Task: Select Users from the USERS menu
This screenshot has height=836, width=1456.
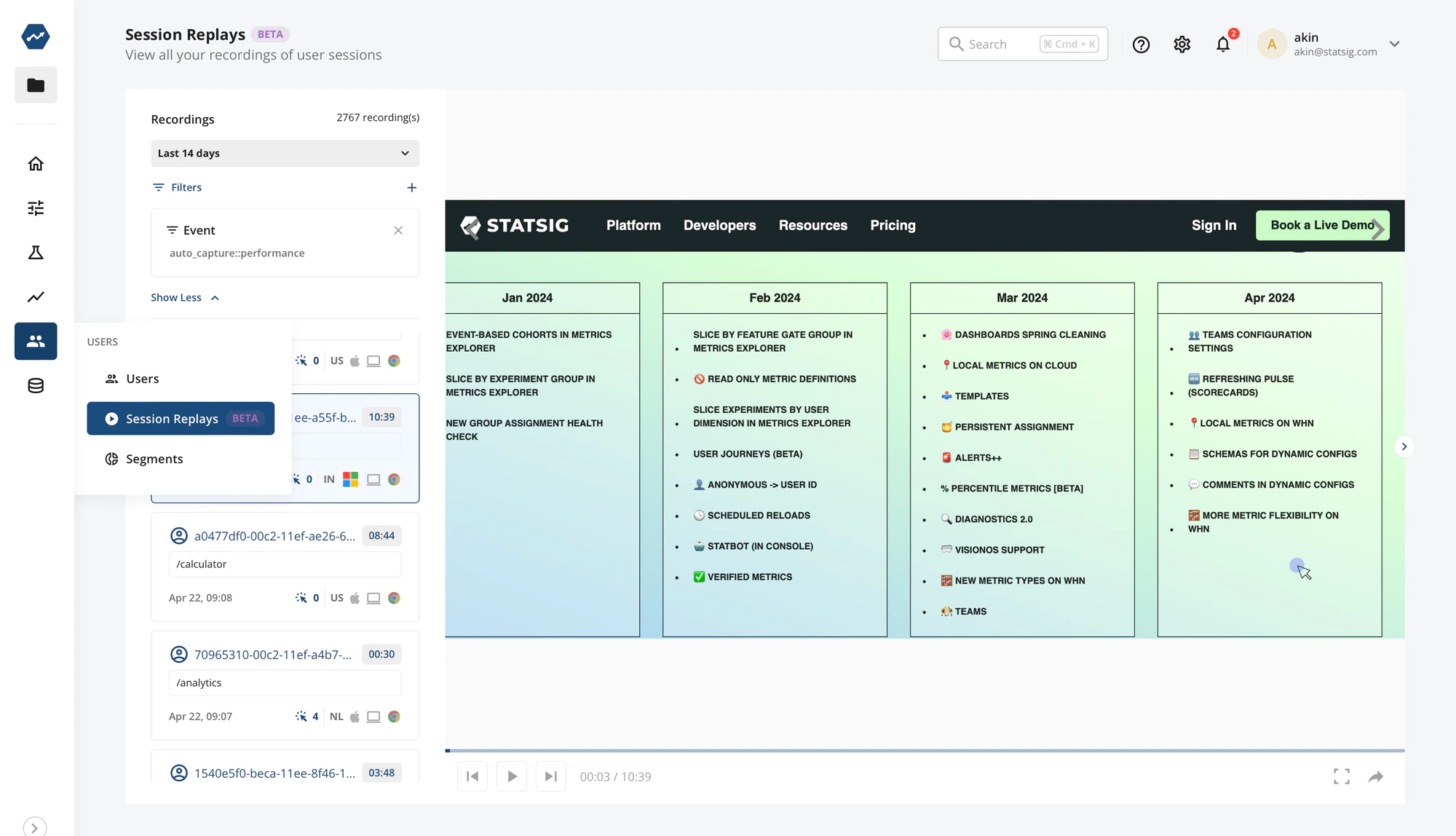Action: [142, 378]
